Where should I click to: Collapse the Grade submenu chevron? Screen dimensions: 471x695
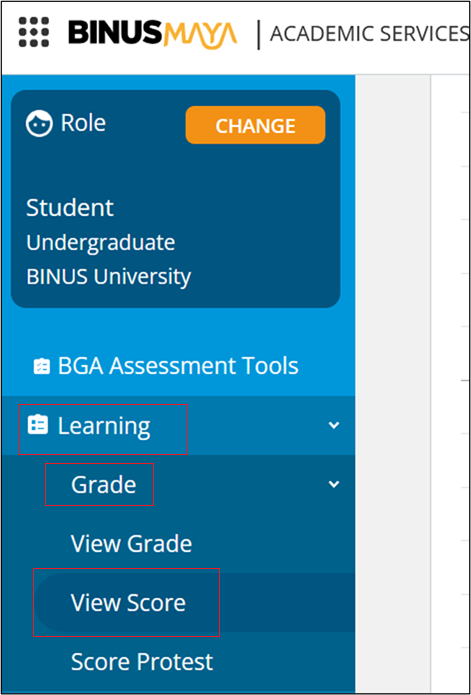[333, 484]
